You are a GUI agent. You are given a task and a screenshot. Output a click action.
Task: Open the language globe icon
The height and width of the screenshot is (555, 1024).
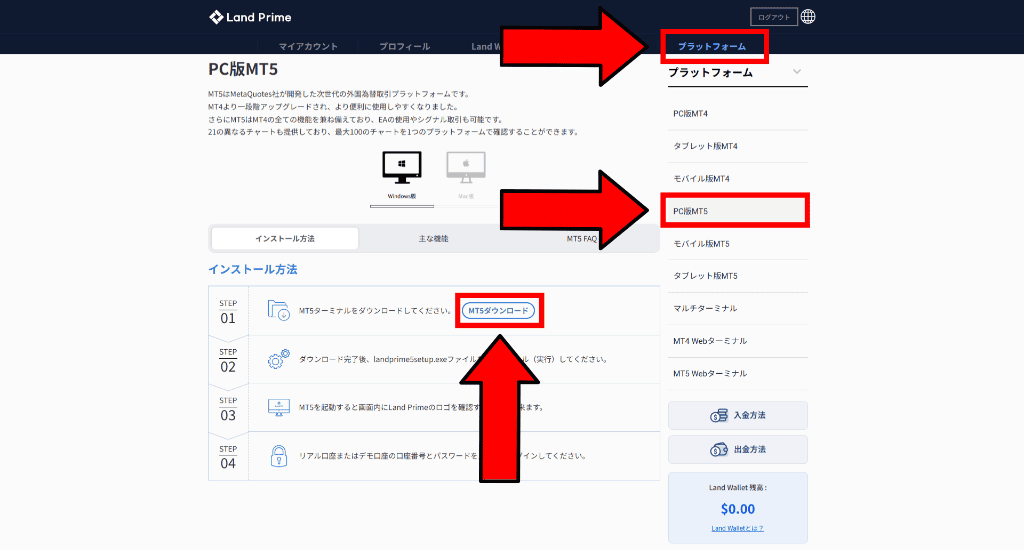pos(808,17)
